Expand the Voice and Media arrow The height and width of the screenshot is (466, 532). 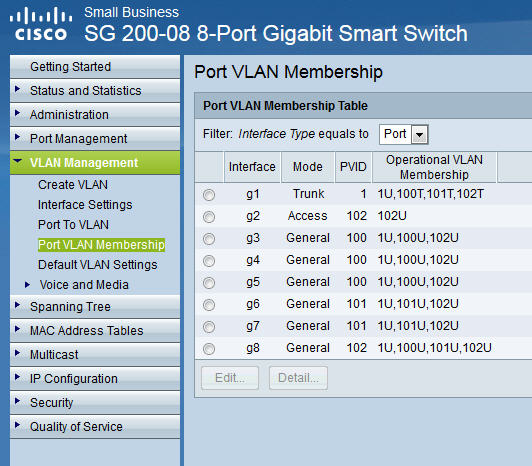pos(27,285)
